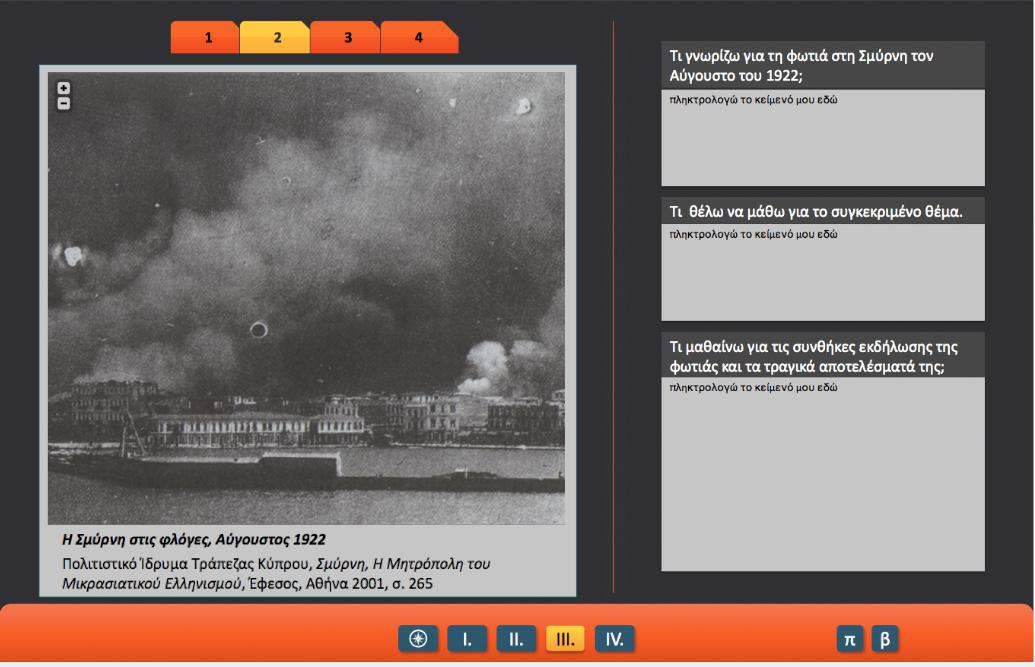Select the highlighted section III. button
Viewport: 1035px width, 667px height.
pos(565,639)
